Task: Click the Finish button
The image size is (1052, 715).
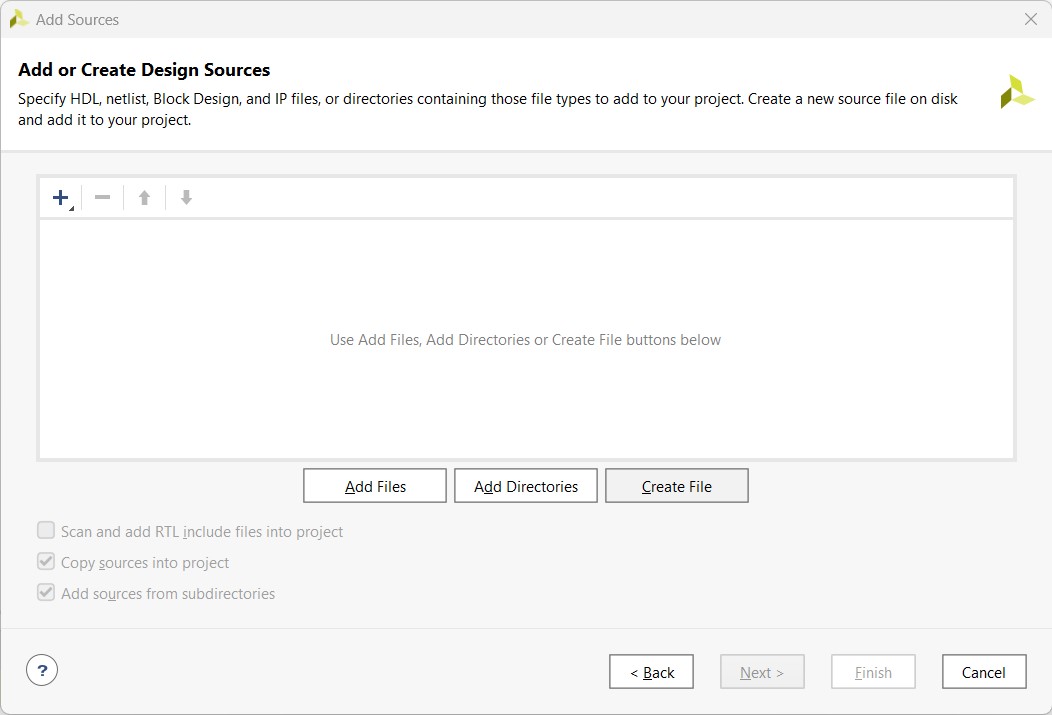Action: (873, 671)
